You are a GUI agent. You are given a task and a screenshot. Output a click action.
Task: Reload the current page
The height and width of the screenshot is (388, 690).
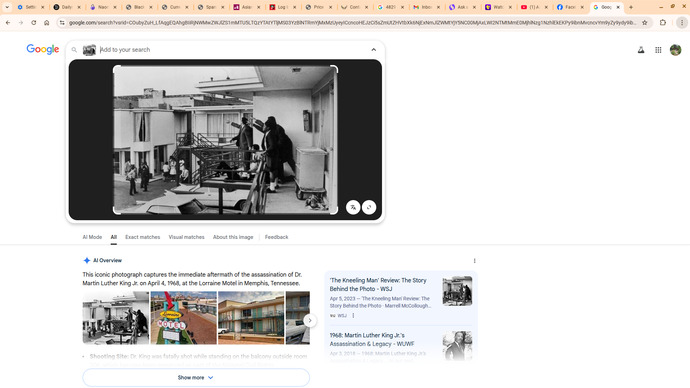pos(33,22)
